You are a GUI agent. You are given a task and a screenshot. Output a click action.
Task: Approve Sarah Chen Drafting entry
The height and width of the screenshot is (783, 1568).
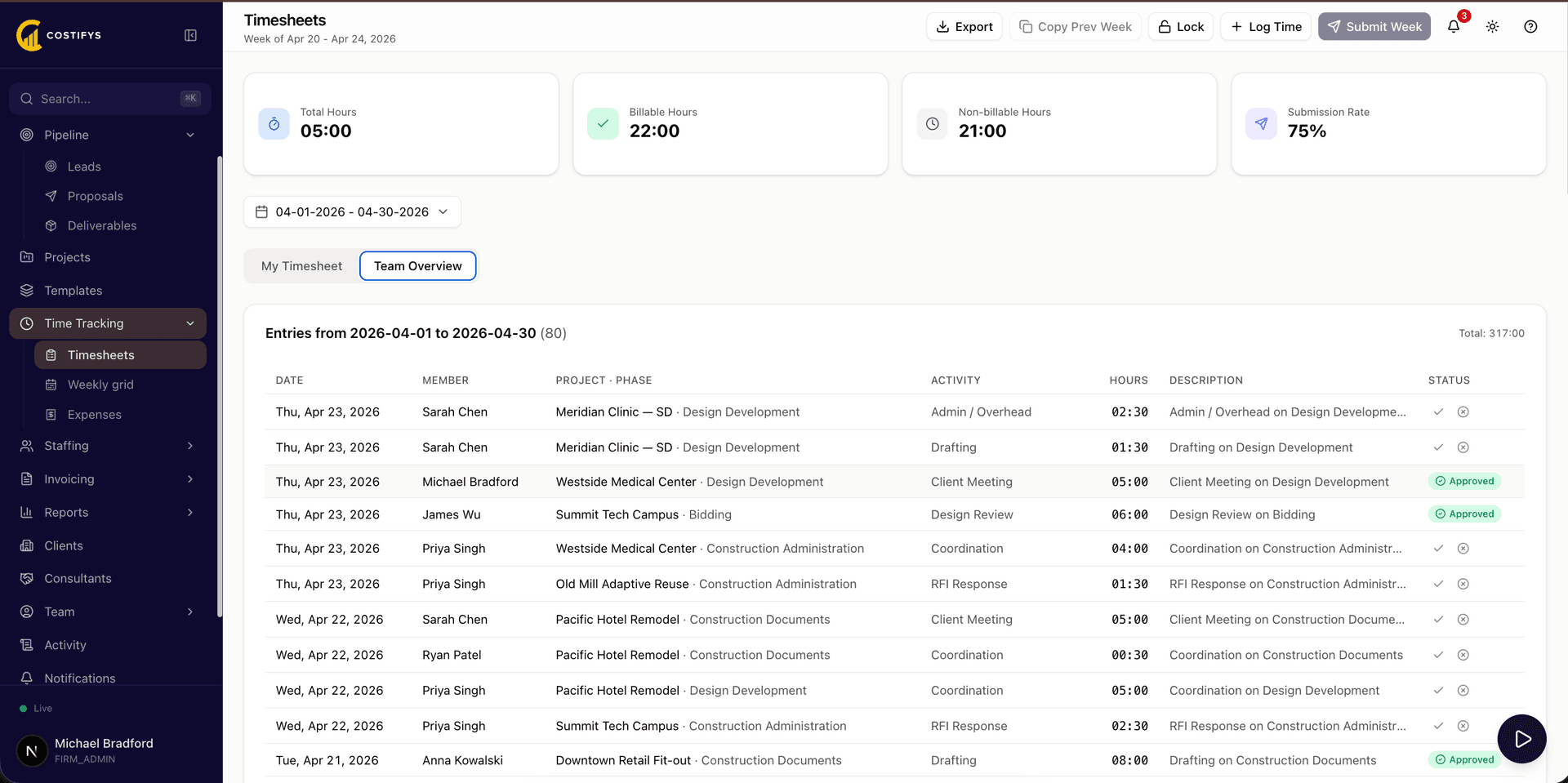tap(1438, 447)
